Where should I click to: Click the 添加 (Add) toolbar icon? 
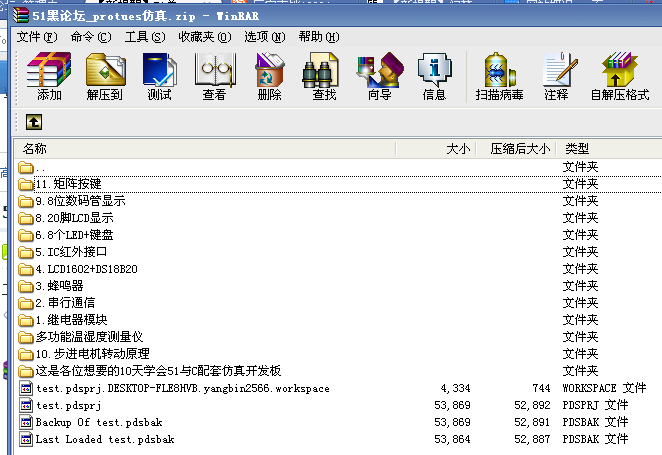49,76
